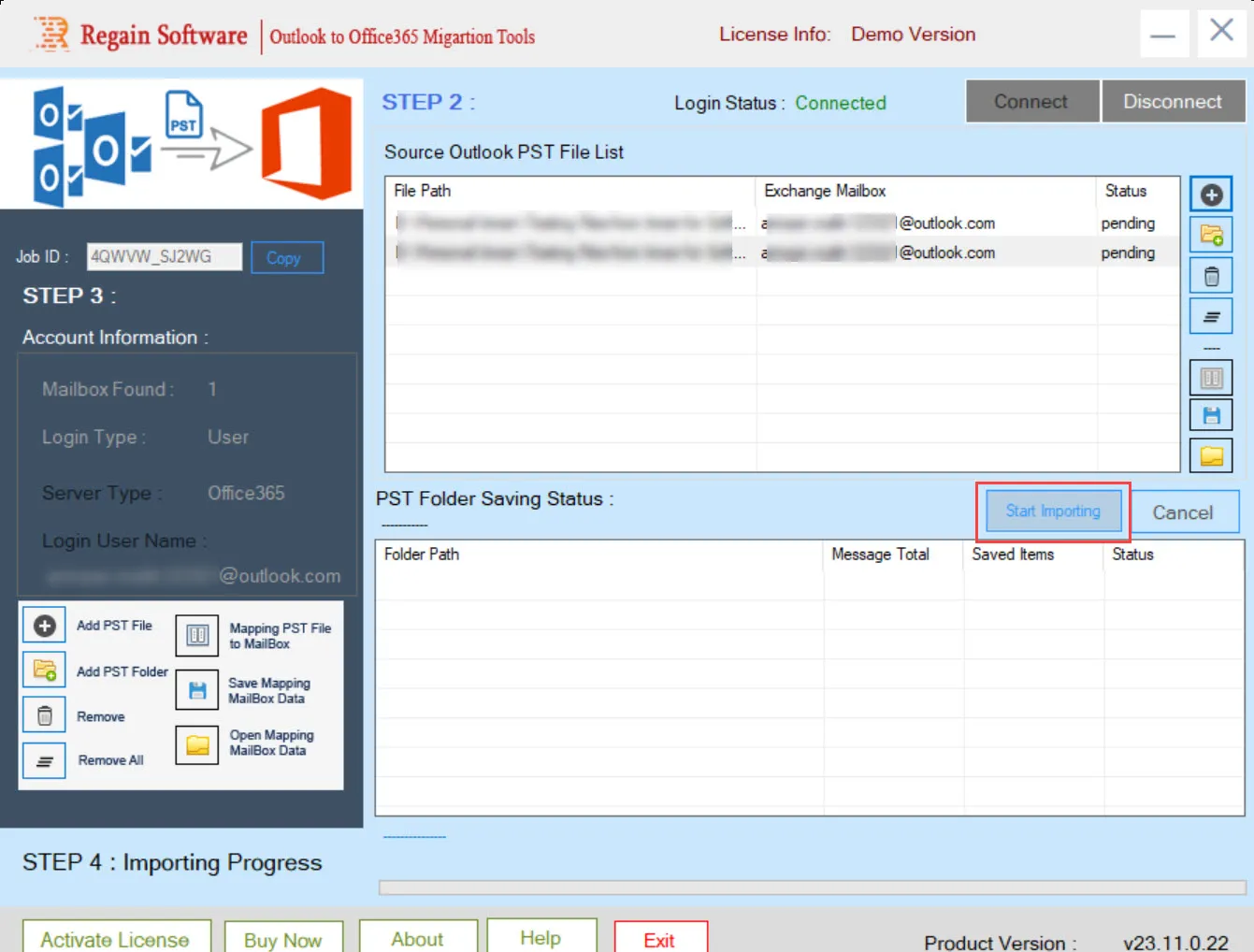Select the first PST file row
Screen dimensions: 1254x952
point(782,223)
